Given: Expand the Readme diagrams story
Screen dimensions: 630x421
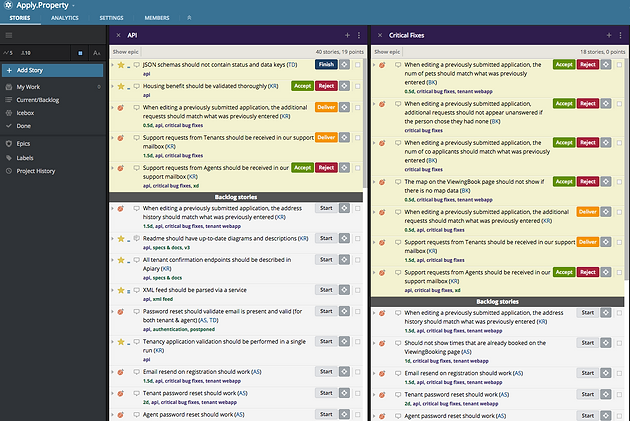Looking at the screenshot, I should 112,239.
